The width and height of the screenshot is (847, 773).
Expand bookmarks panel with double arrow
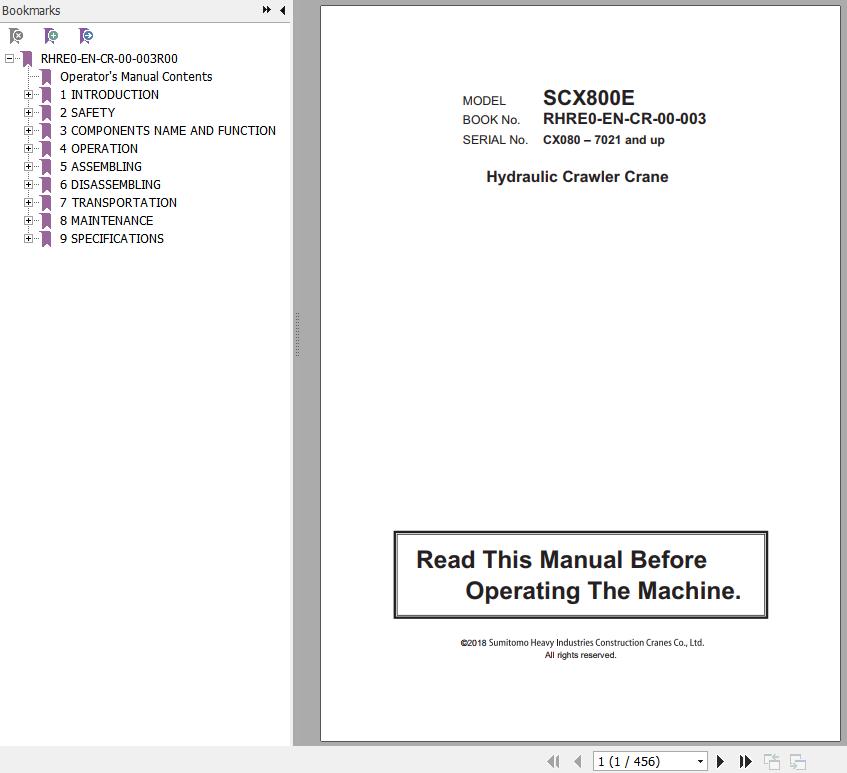266,10
